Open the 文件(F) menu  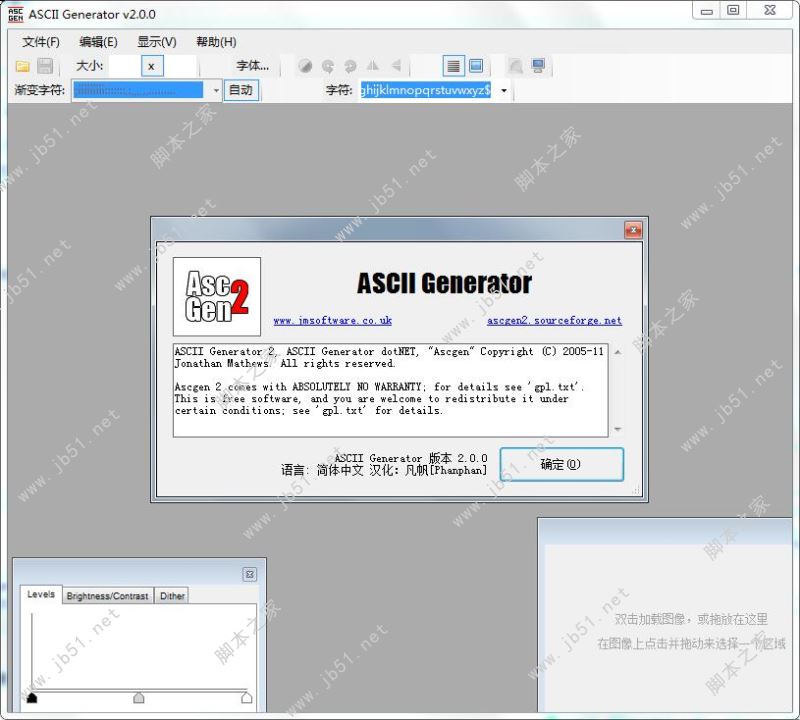[41, 42]
